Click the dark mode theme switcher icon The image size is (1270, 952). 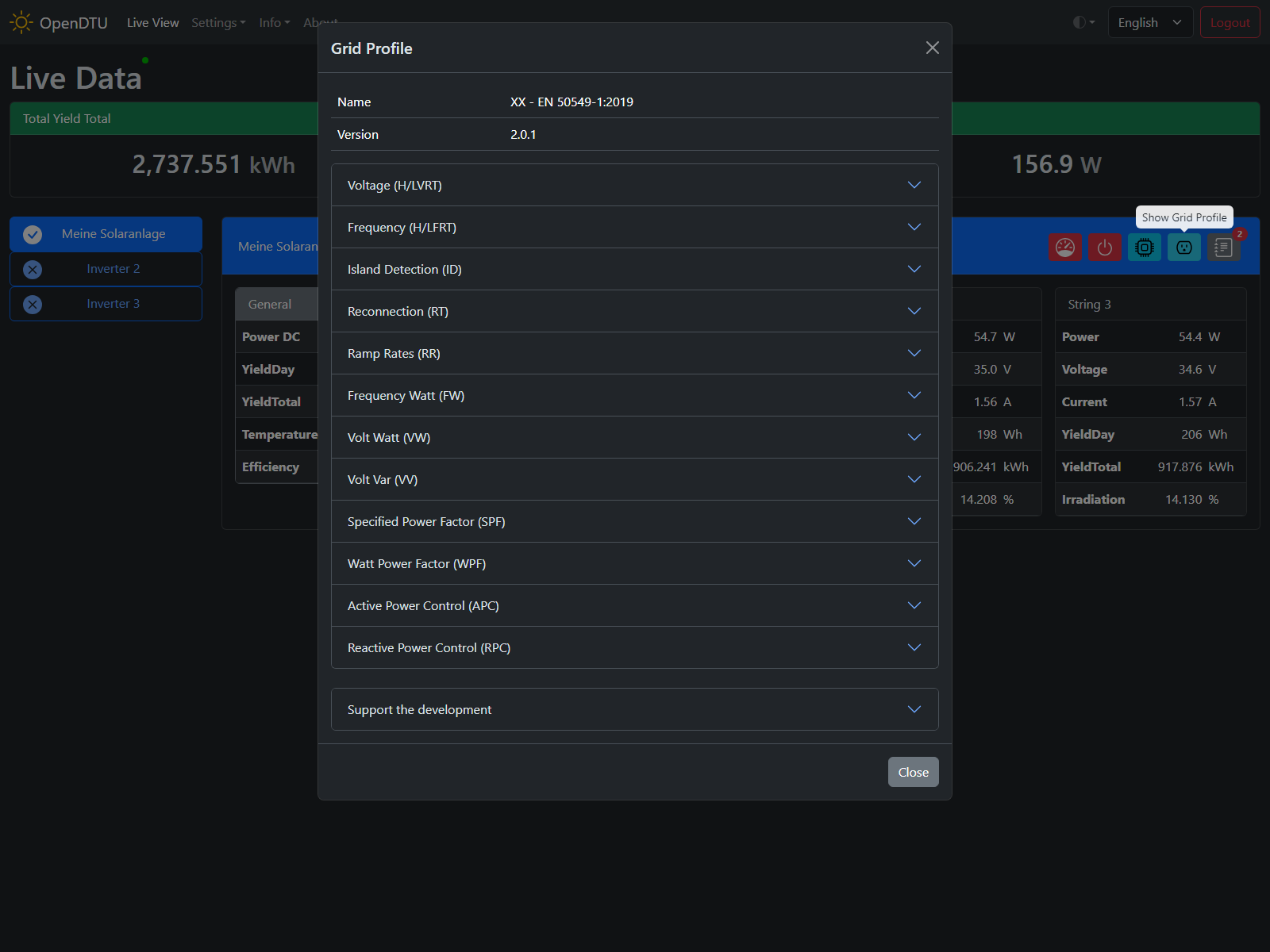1083,23
